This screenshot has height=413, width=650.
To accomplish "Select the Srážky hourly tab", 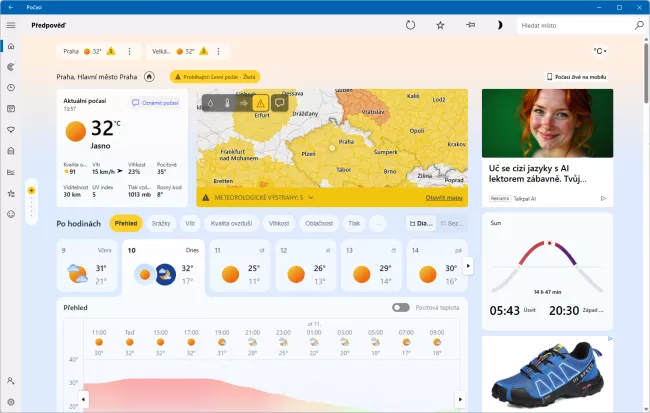I will 161,223.
